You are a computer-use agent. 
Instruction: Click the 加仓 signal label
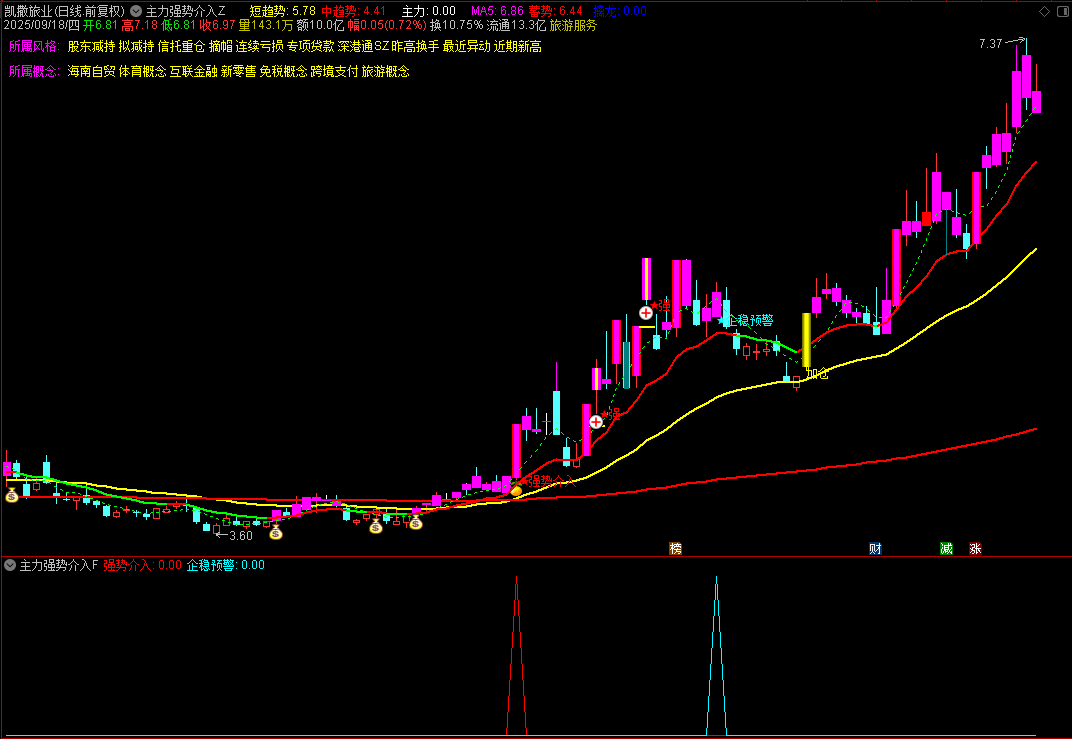818,373
